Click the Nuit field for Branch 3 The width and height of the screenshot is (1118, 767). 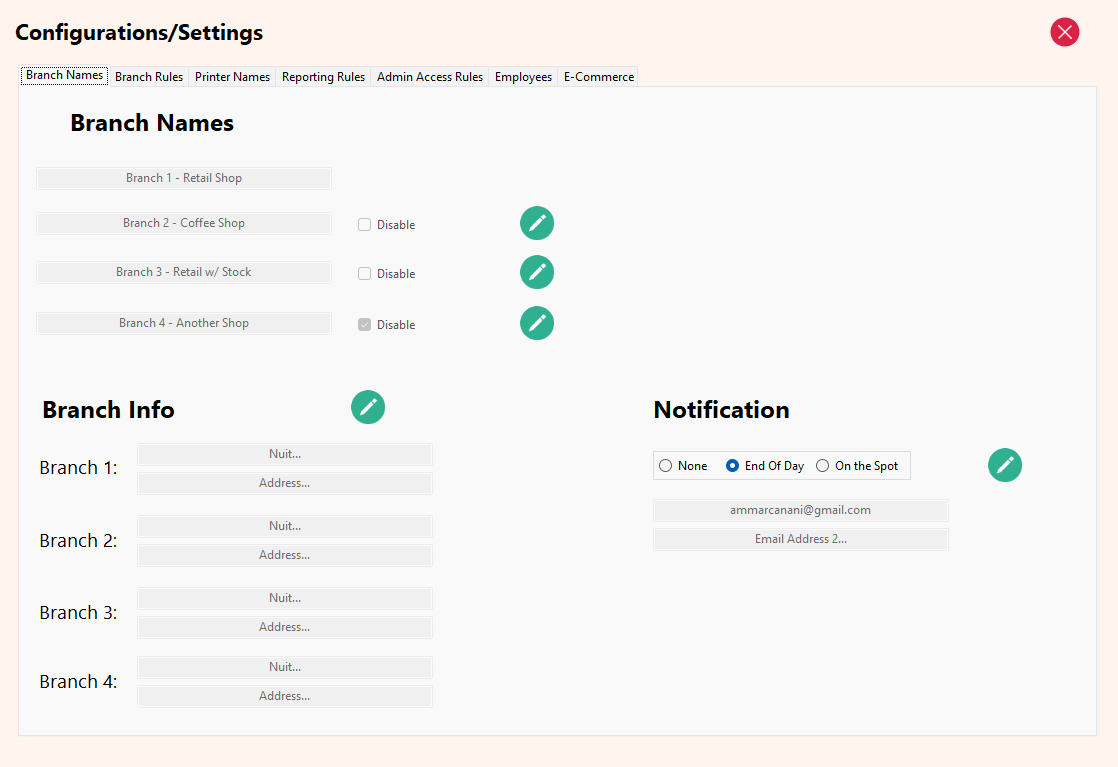click(x=284, y=598)
